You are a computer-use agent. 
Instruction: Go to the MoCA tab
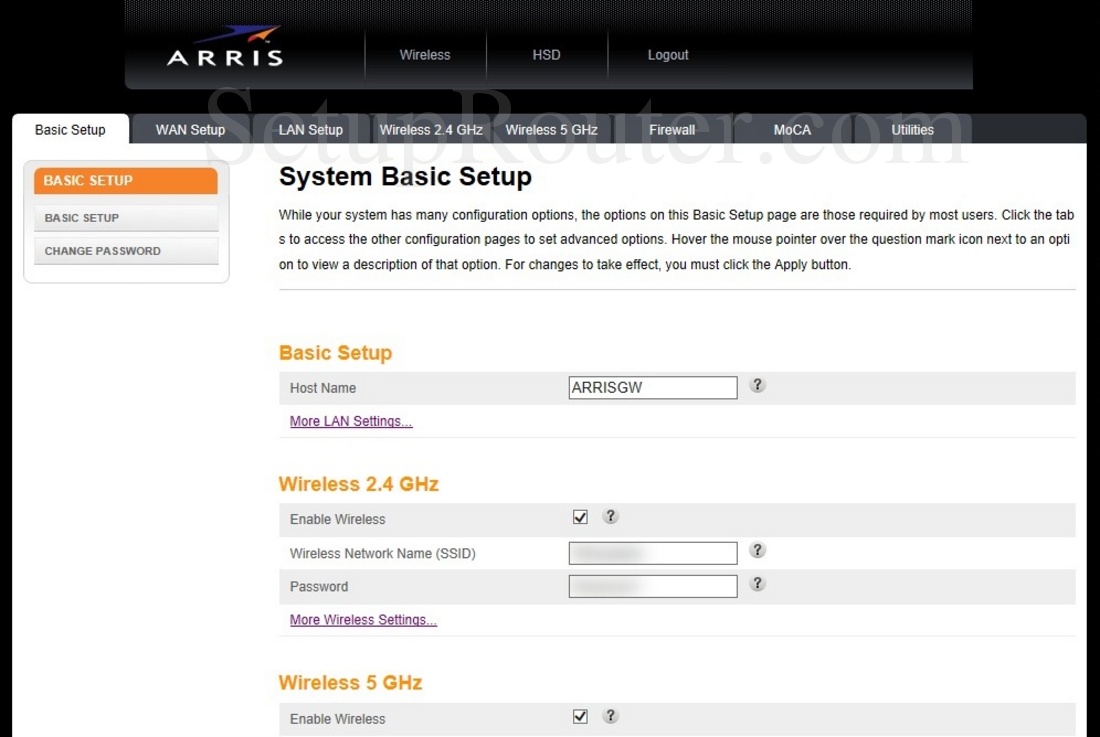[792, 130]
